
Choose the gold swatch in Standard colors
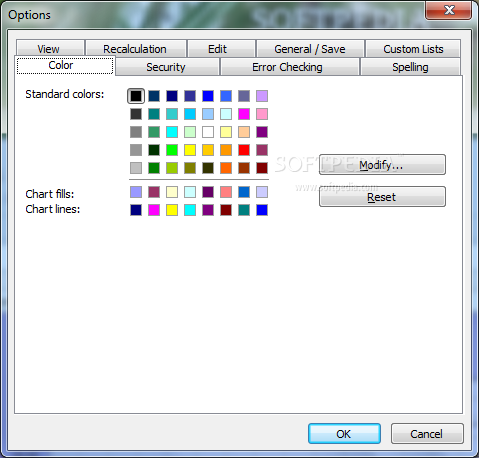(x=208, y=150)
